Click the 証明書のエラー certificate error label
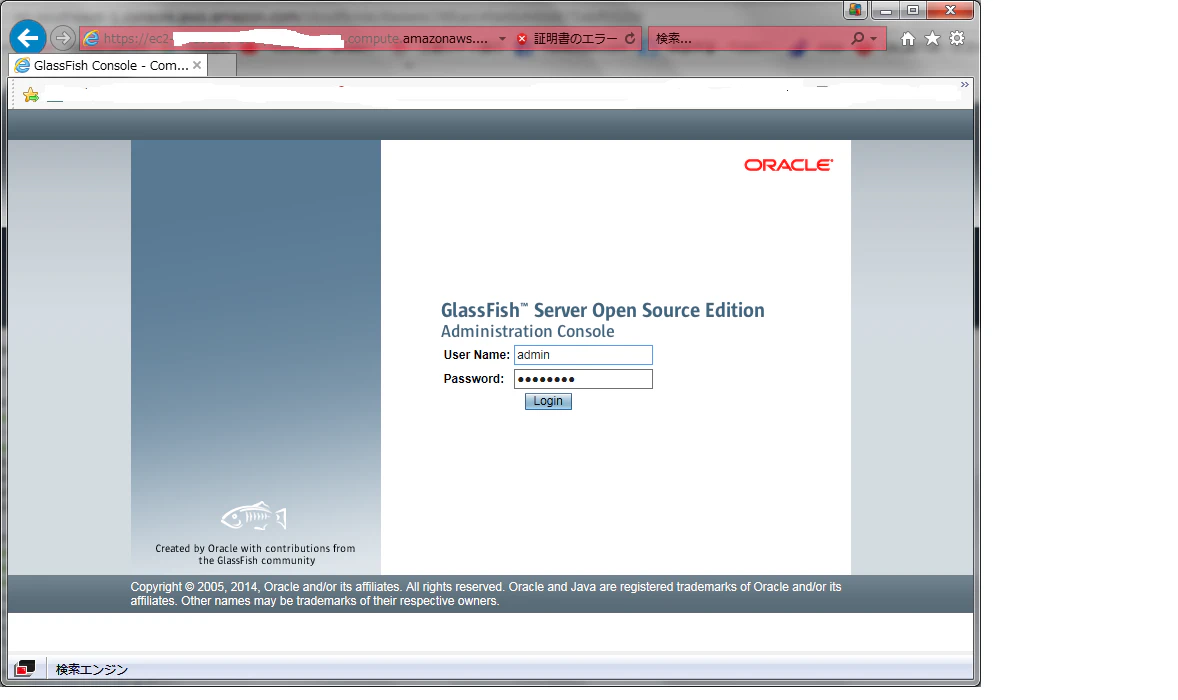The width and height of the screenshot is (1178, 700). [575, 38]
